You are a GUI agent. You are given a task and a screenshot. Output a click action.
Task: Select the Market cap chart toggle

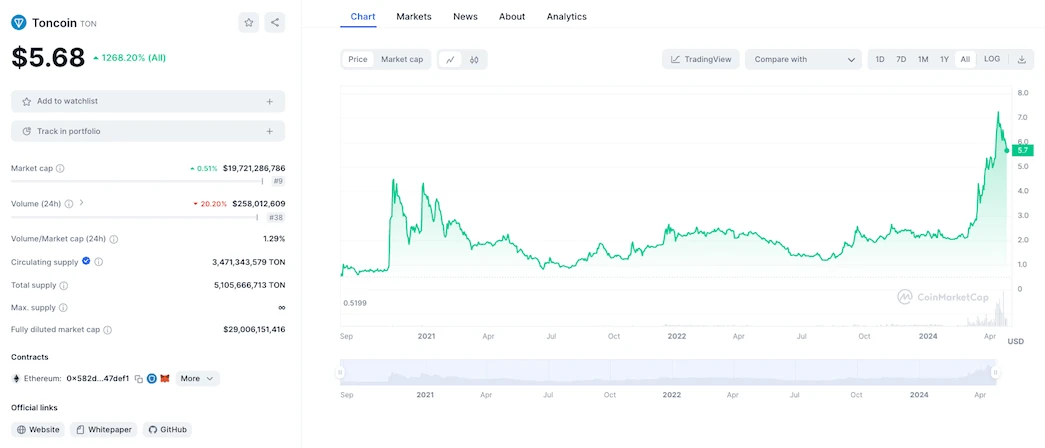point(402,59)
